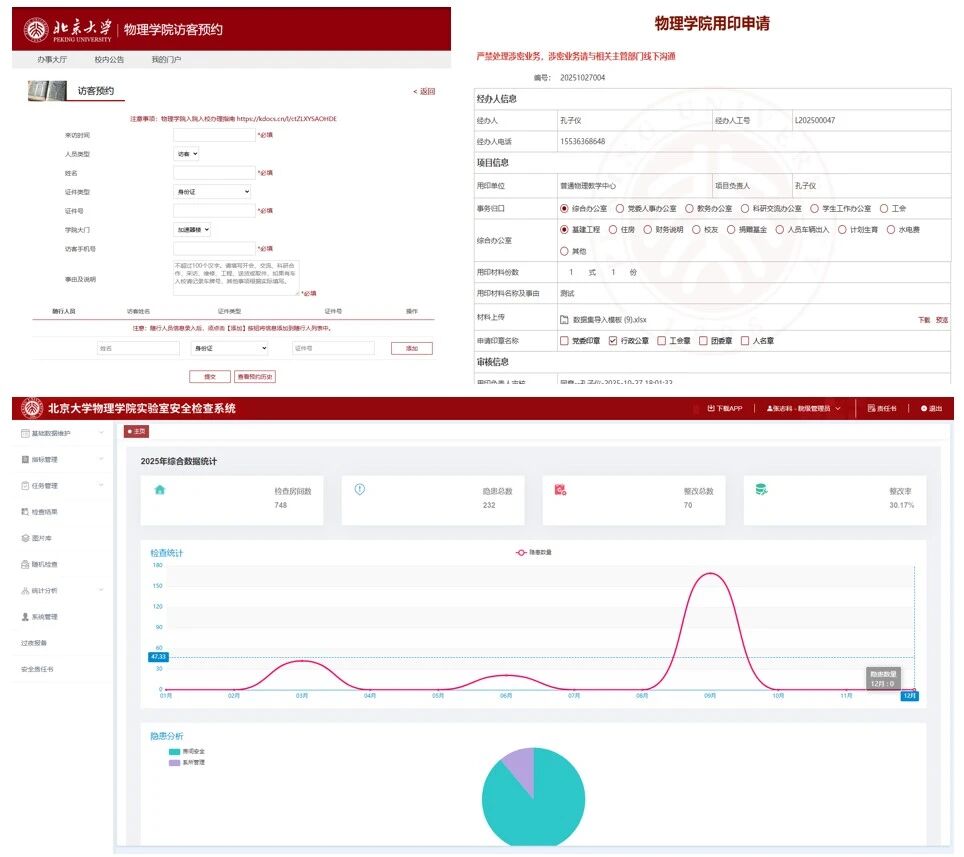Expand the 张志科 user account dropdown
Image resolution: width=964 pixels, height=857 pixels.
tap(804, 408)
